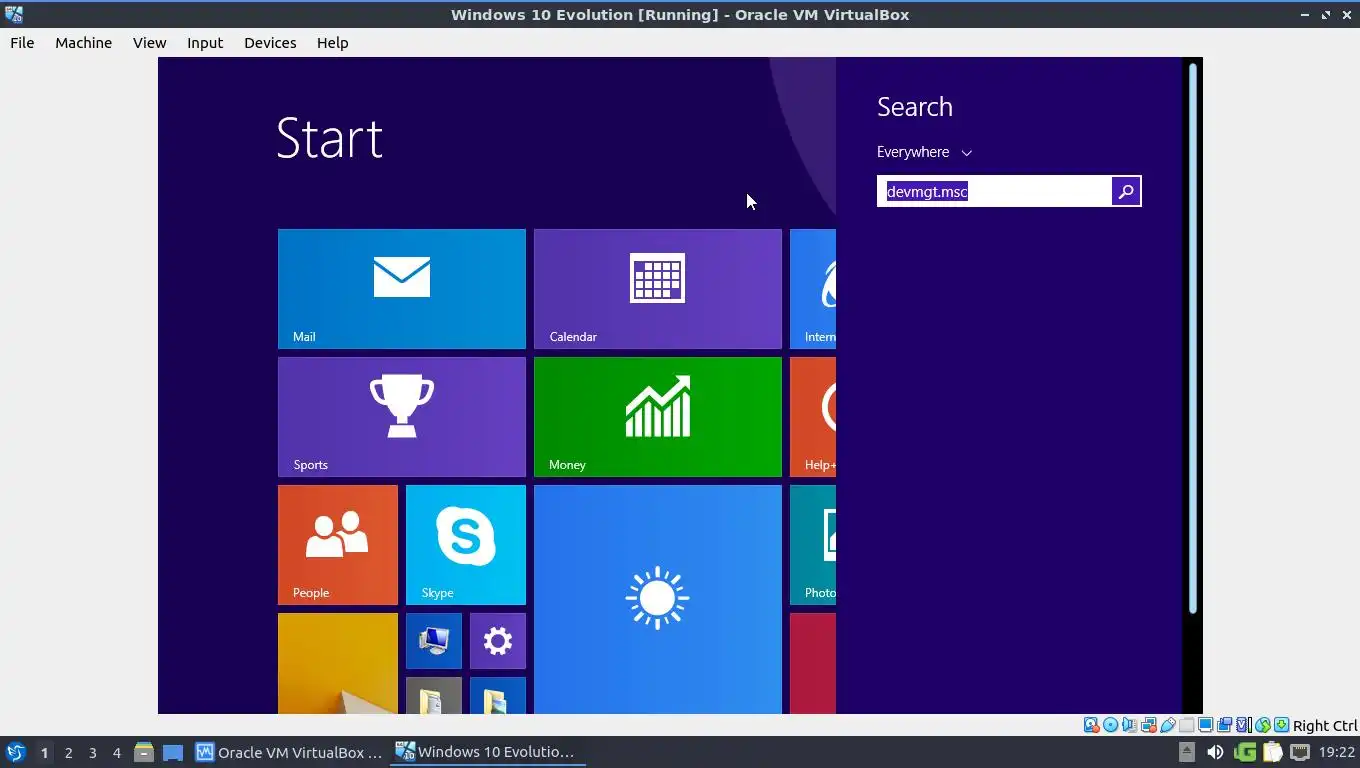Open the Input menu
The height and width of the screenshot is (768, 1360).
click(x=205, y=43)
